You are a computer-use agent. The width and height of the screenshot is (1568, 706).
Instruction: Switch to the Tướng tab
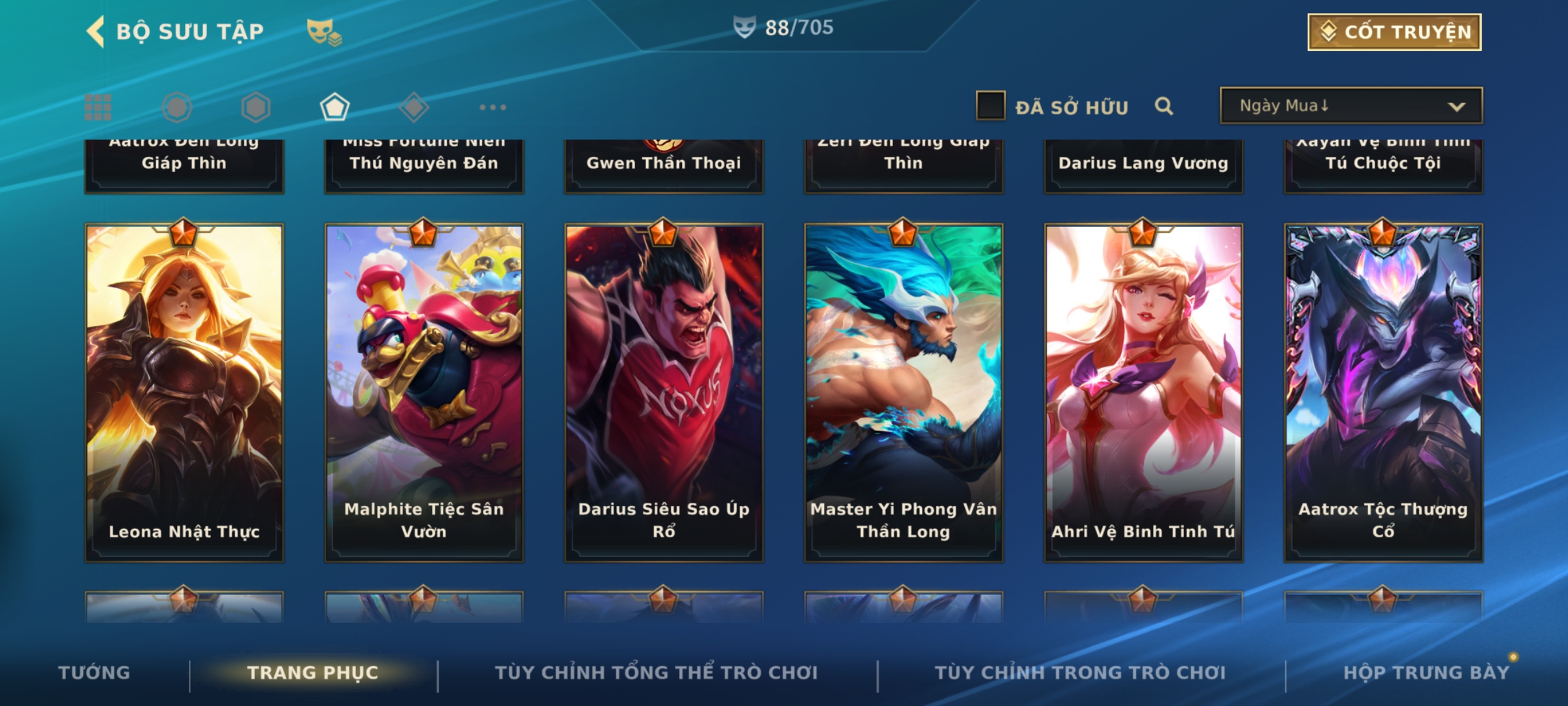(94, 673)
